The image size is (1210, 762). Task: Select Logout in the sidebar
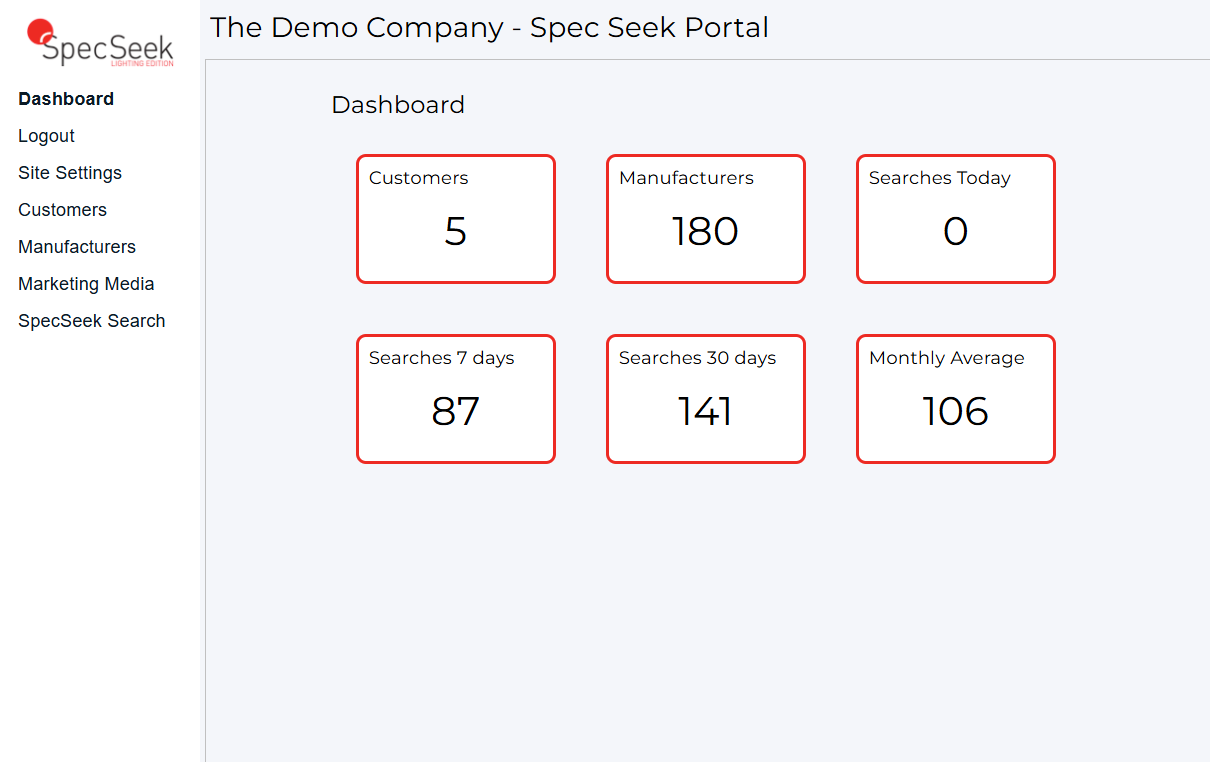click(x=46, y=136)
